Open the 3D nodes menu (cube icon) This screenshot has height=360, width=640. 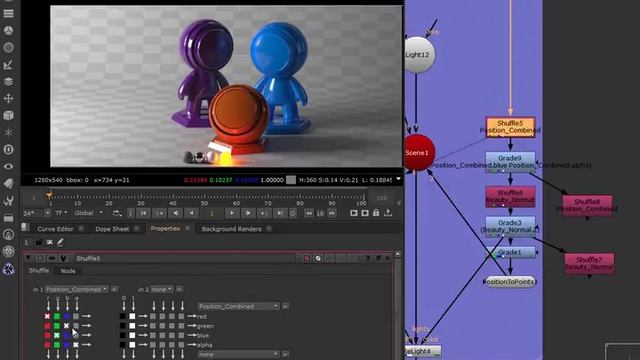point(8,116)
